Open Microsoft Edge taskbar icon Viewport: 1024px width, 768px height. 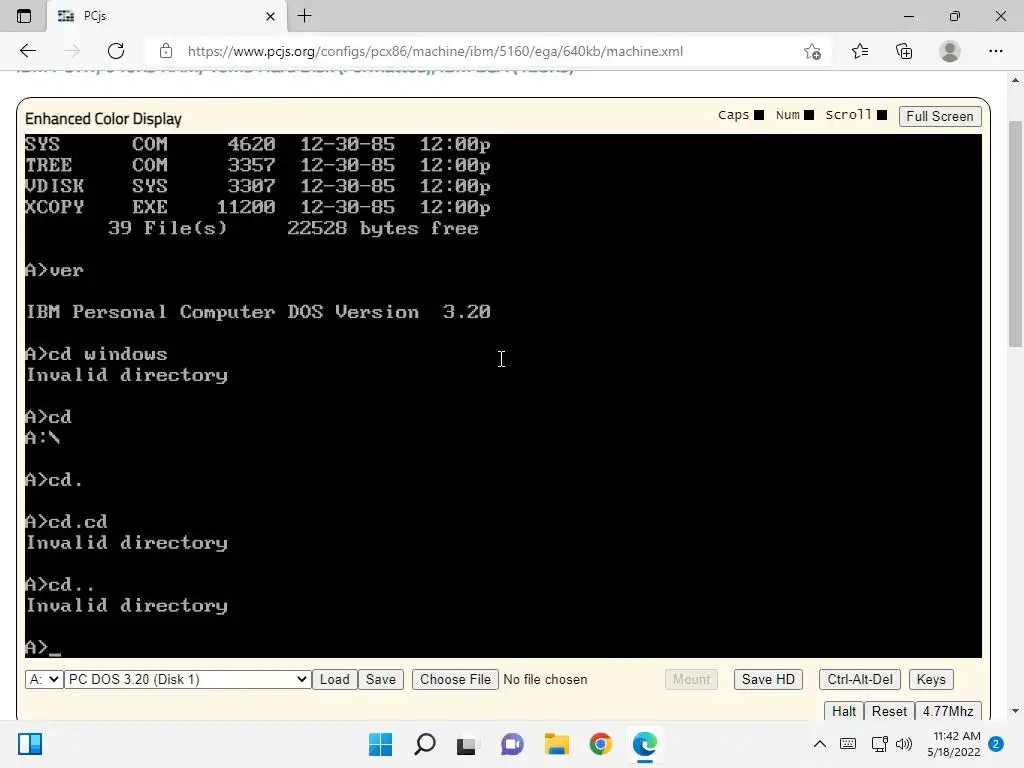pos(645,744)
